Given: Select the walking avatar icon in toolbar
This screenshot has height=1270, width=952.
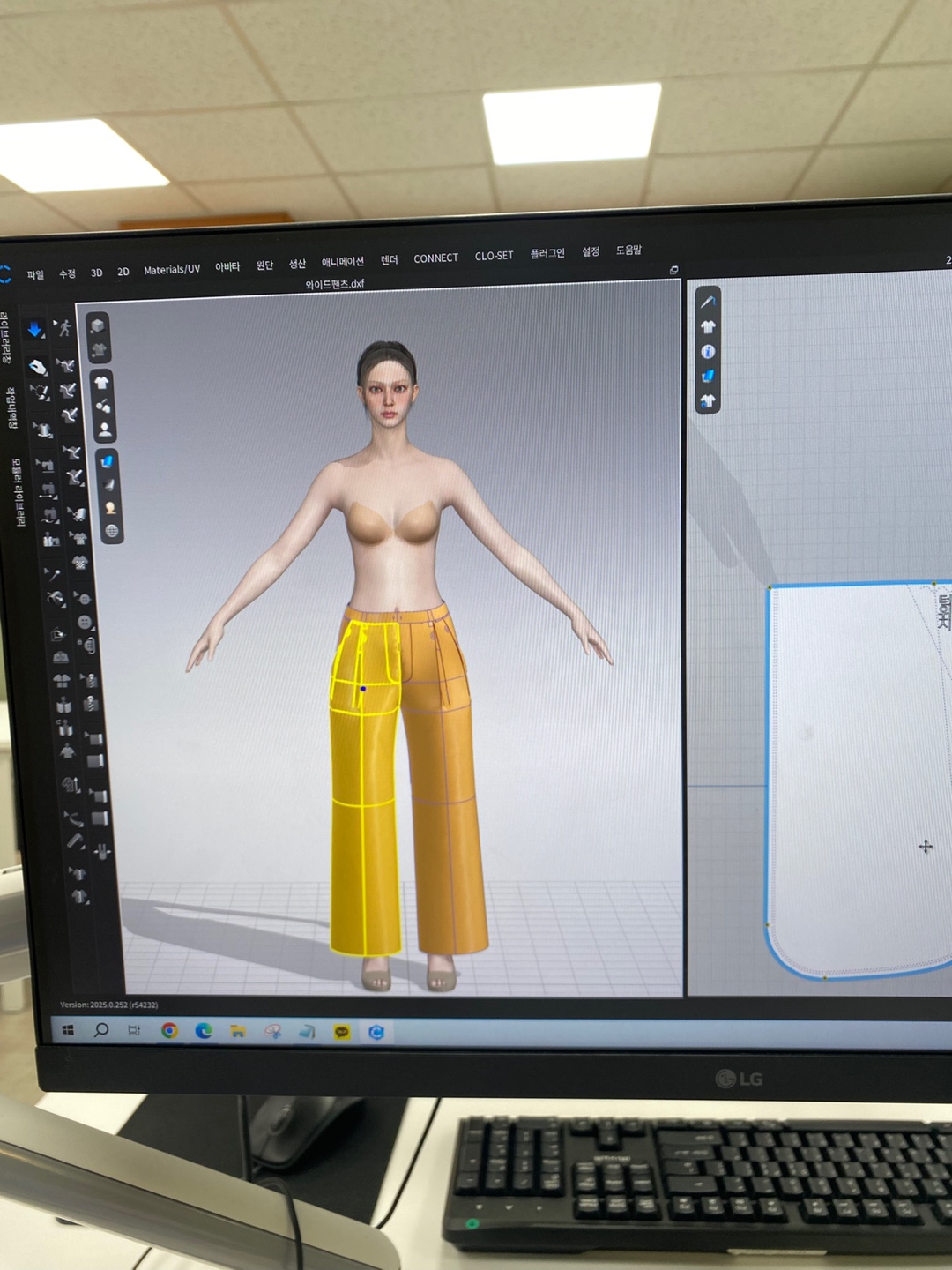Looking at the screenshot, I should pos(63,328).
